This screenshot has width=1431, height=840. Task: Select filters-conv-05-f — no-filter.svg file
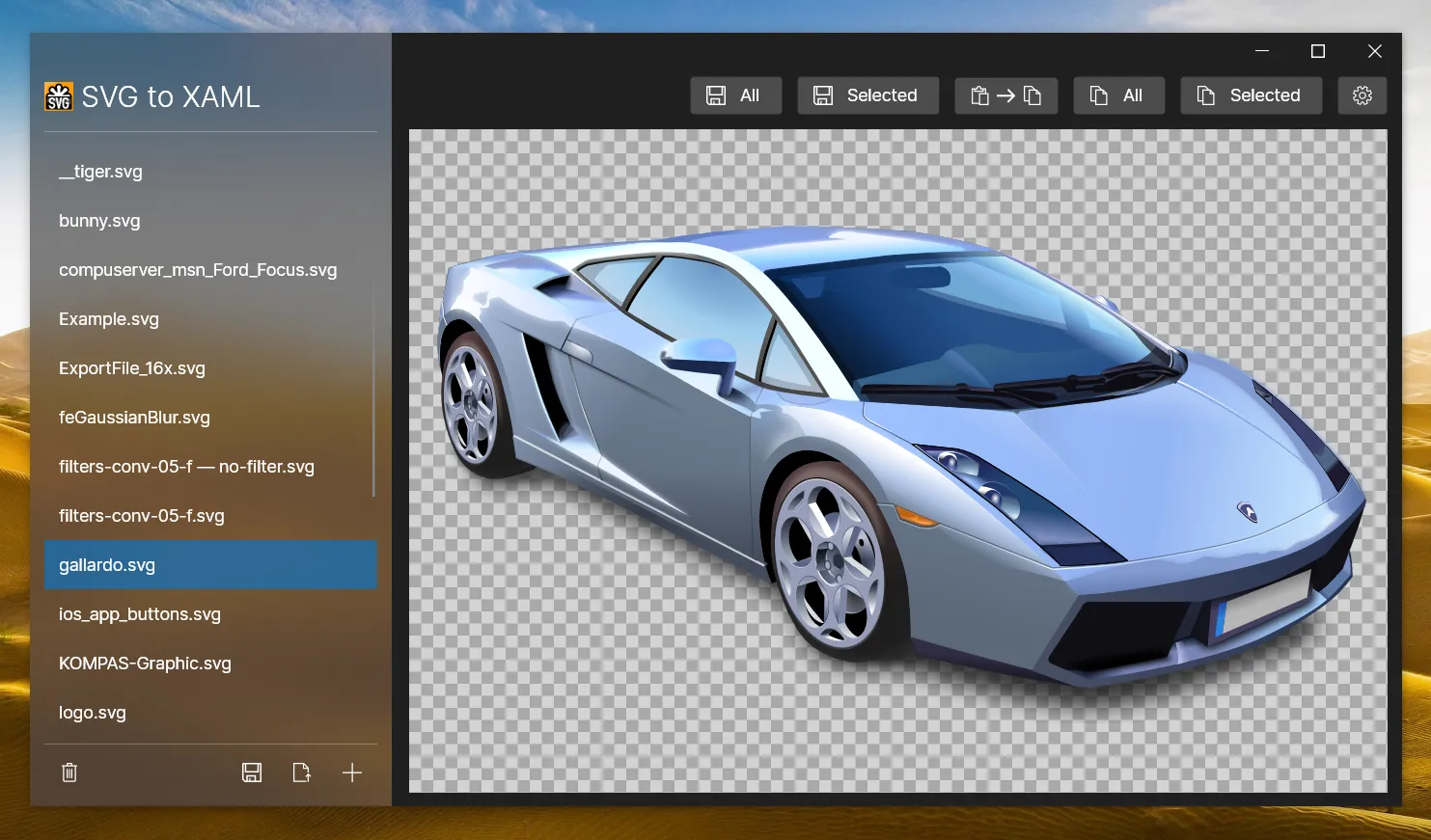tap(210, 467)
